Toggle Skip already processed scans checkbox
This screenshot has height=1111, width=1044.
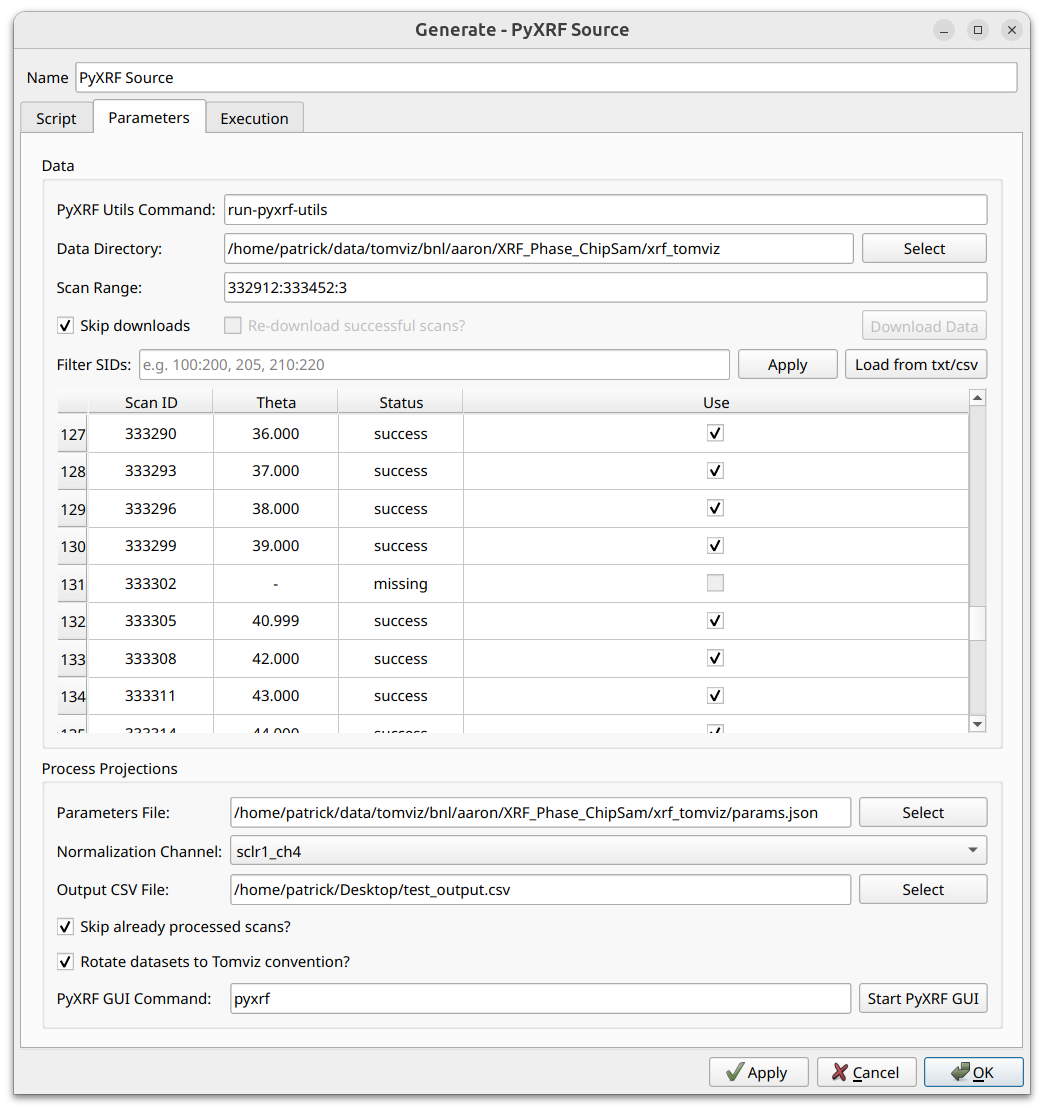point(65,927)
